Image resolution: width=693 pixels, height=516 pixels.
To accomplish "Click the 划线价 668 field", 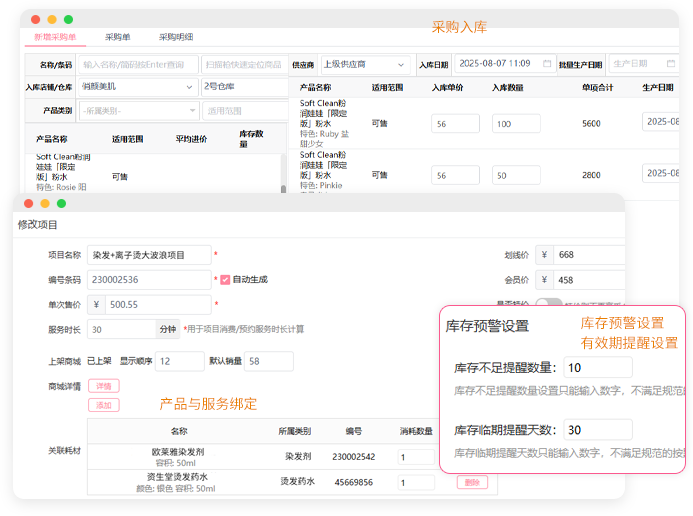I will point(589,254).
